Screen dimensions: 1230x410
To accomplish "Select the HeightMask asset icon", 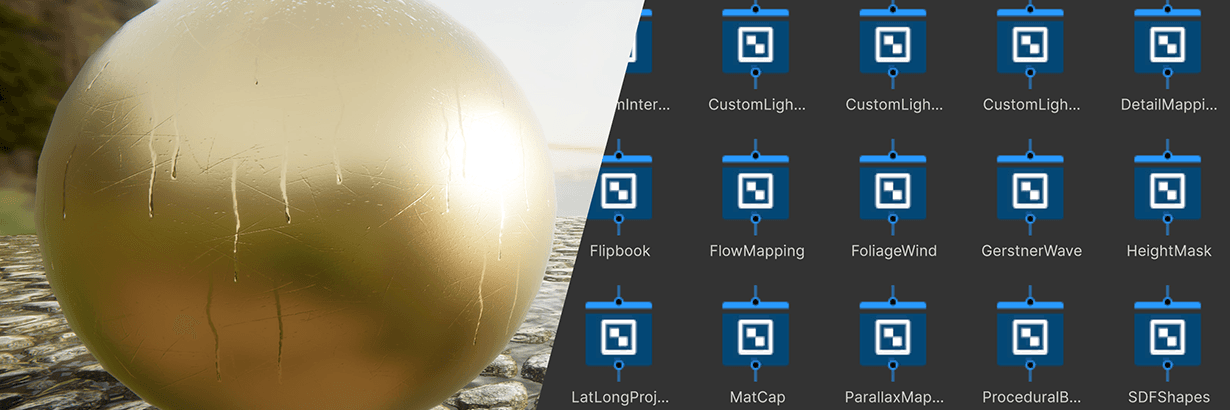I will click(1167, 189).
